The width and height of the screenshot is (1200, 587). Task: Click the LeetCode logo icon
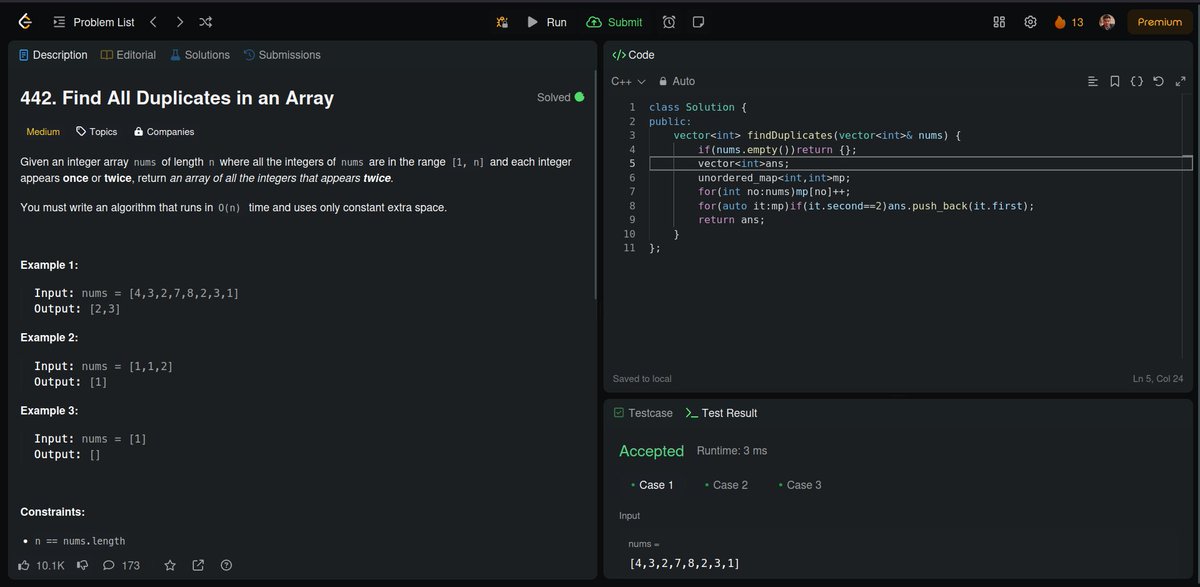point(25,21)
